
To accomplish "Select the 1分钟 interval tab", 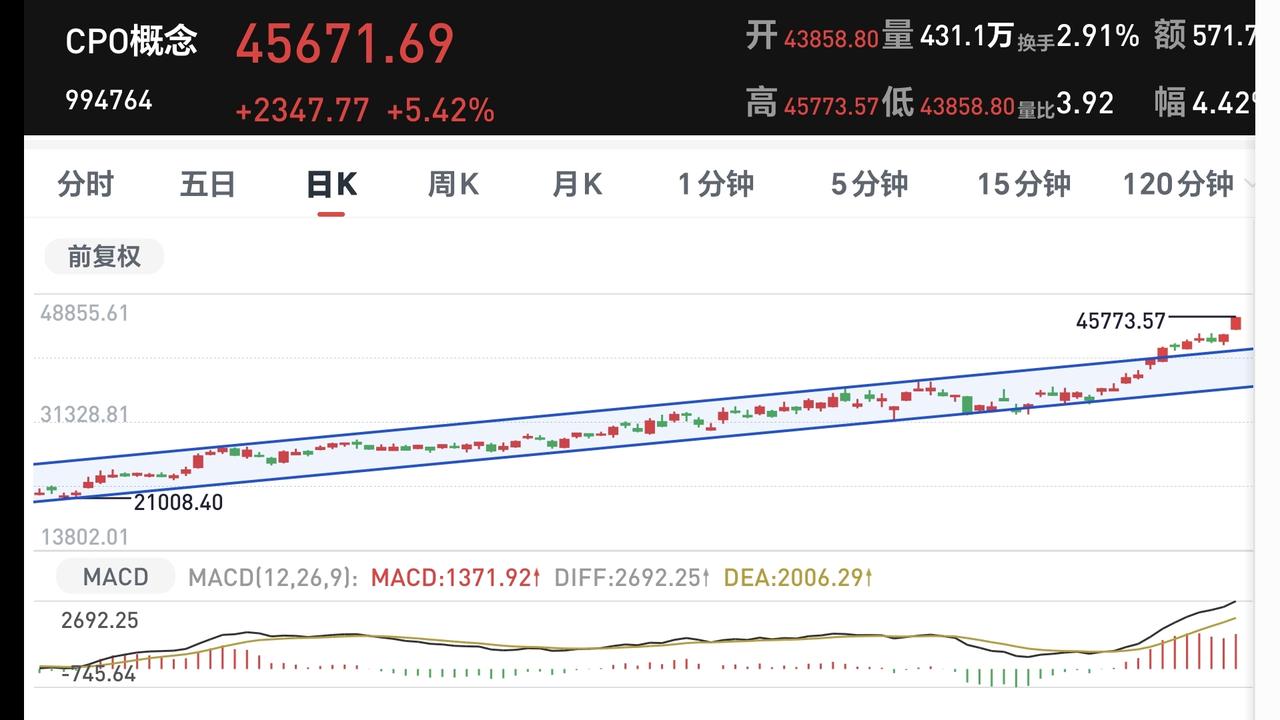I will [x=716, y=184].
